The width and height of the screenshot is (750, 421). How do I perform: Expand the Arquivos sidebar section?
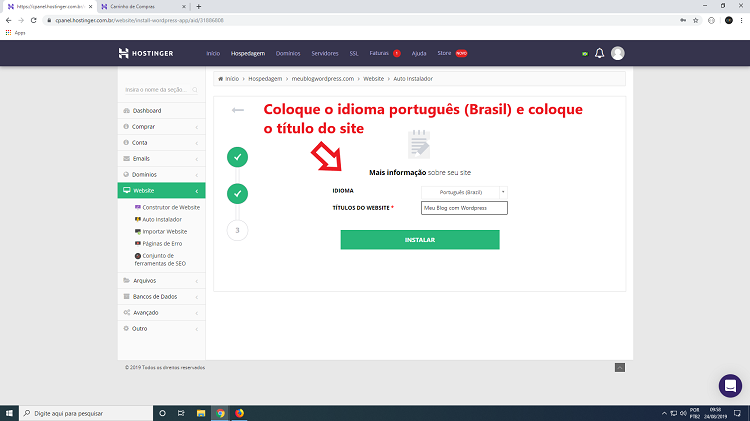click(161, 281)
